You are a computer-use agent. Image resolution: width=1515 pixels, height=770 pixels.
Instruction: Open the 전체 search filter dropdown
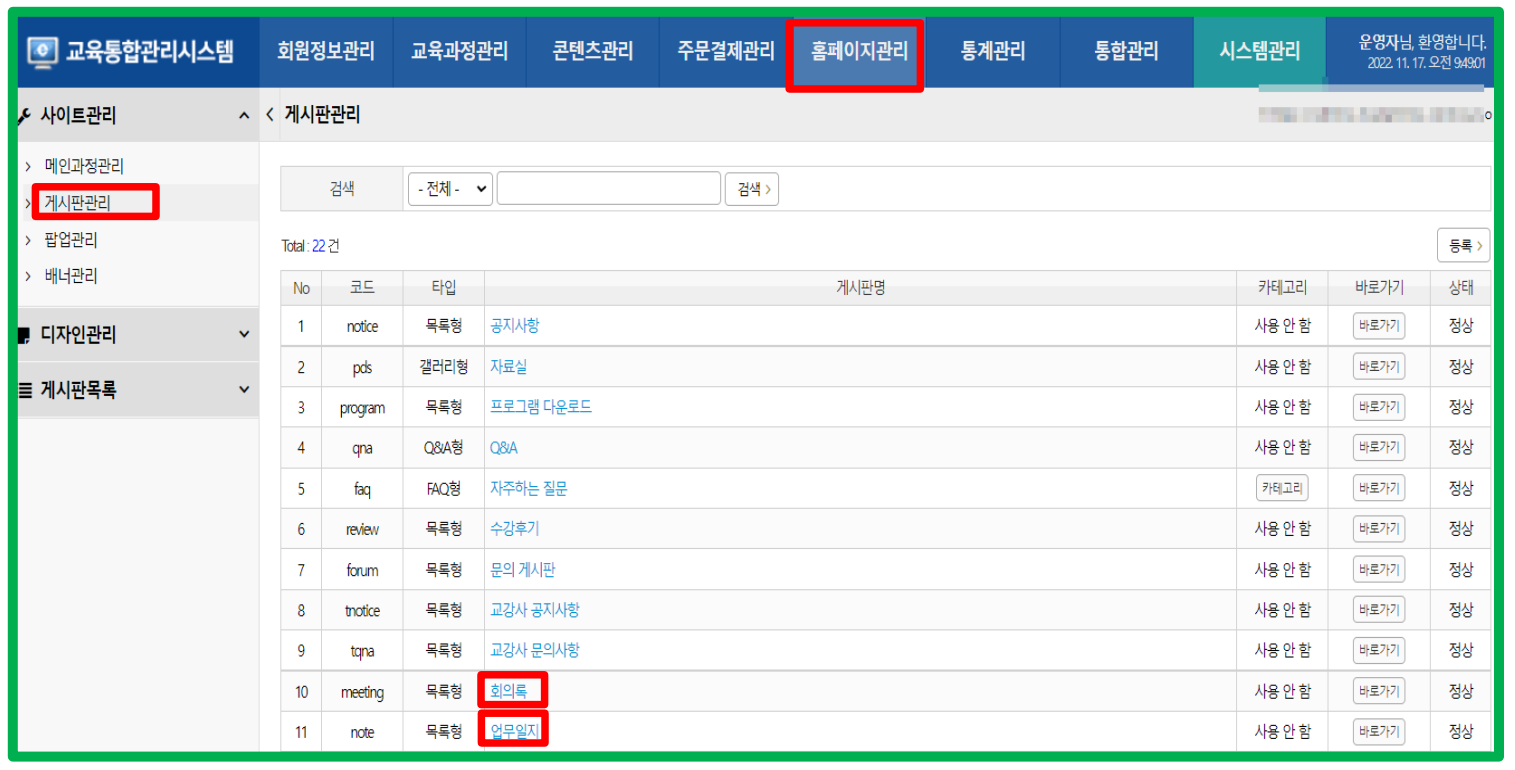(450, 189)
